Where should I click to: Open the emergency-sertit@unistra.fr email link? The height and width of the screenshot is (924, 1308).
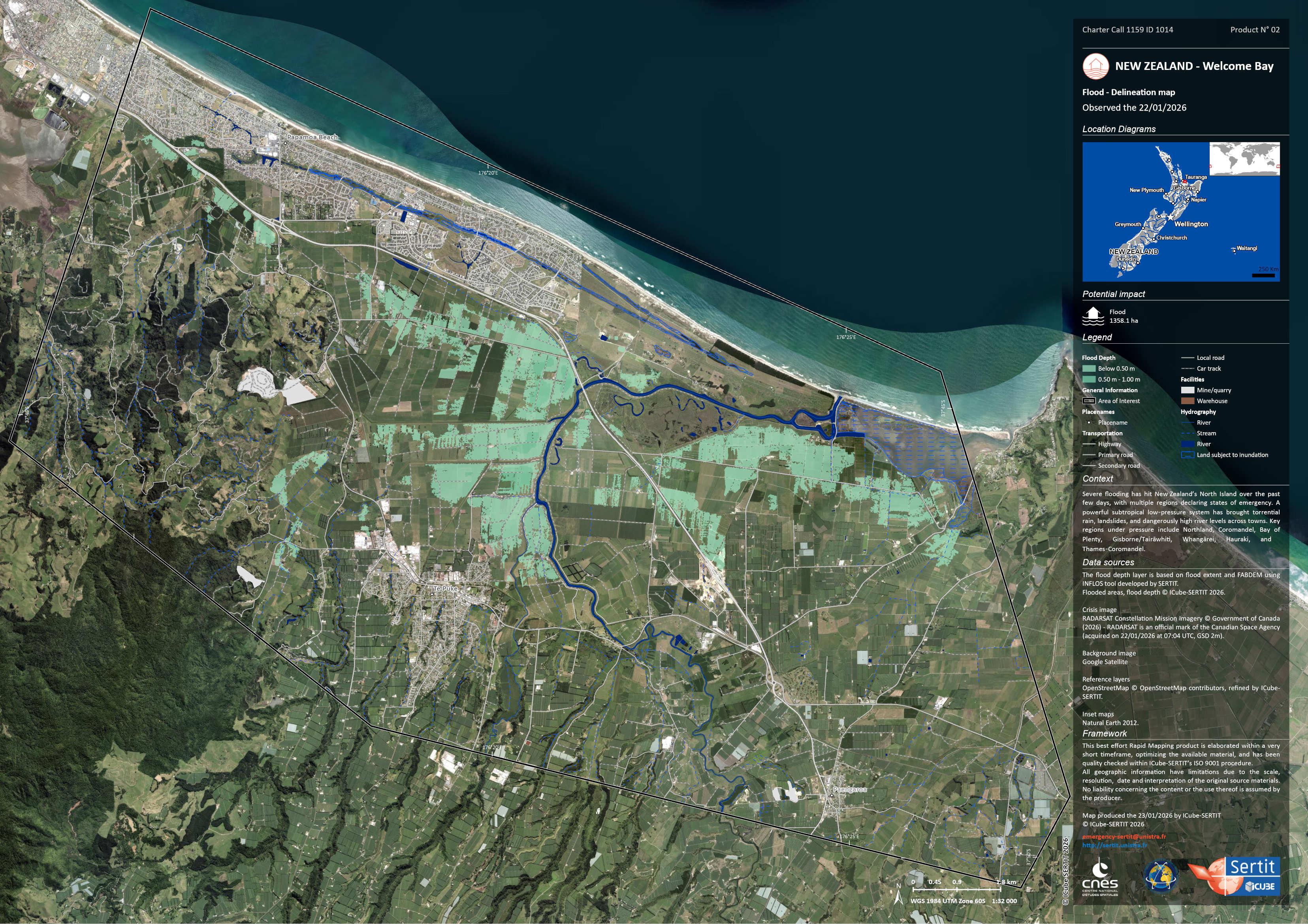tap(1124, 837)
